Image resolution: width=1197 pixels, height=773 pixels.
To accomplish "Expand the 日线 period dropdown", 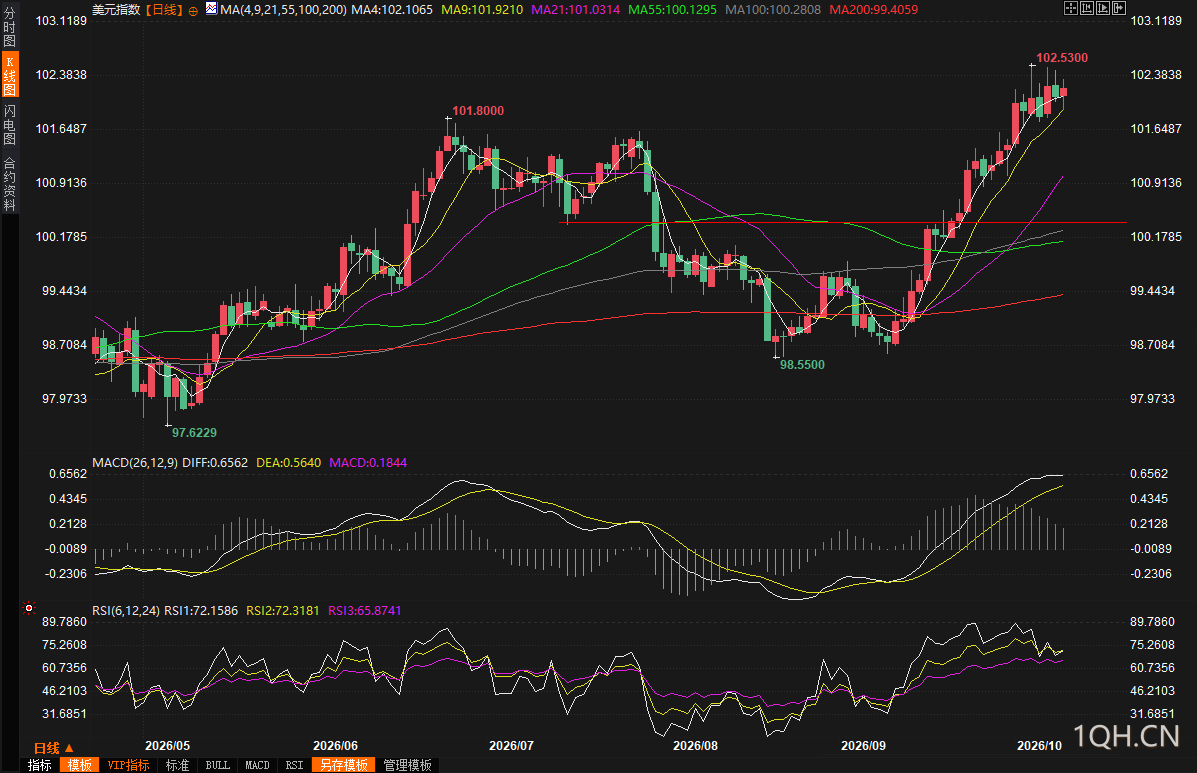I will [53, 748].
